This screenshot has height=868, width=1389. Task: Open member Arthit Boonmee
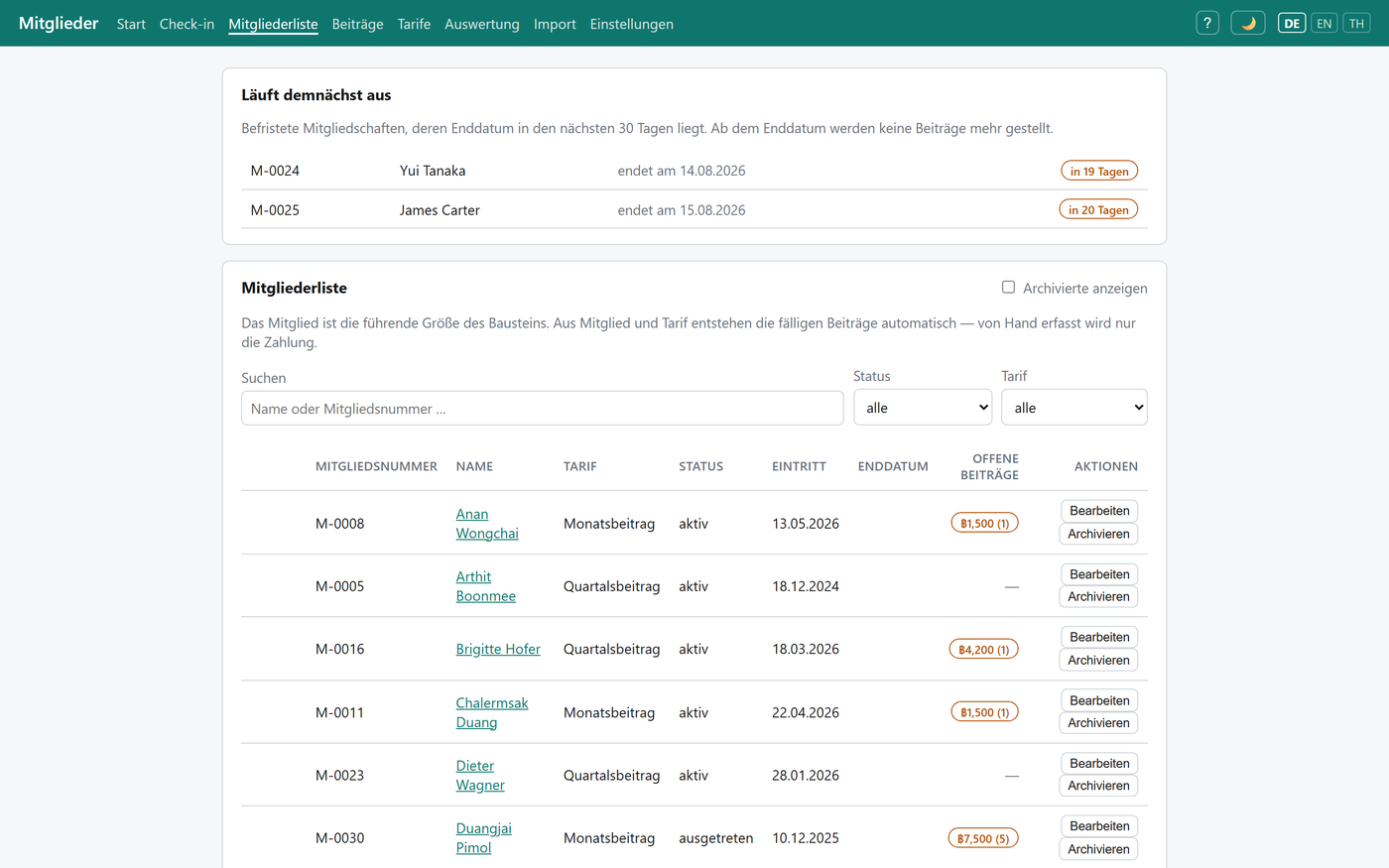click(x=485, y=586)
